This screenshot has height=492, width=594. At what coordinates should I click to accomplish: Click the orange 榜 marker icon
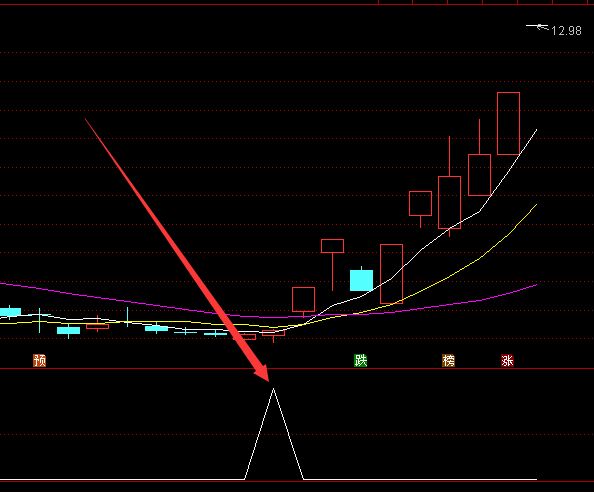[449, 360]
